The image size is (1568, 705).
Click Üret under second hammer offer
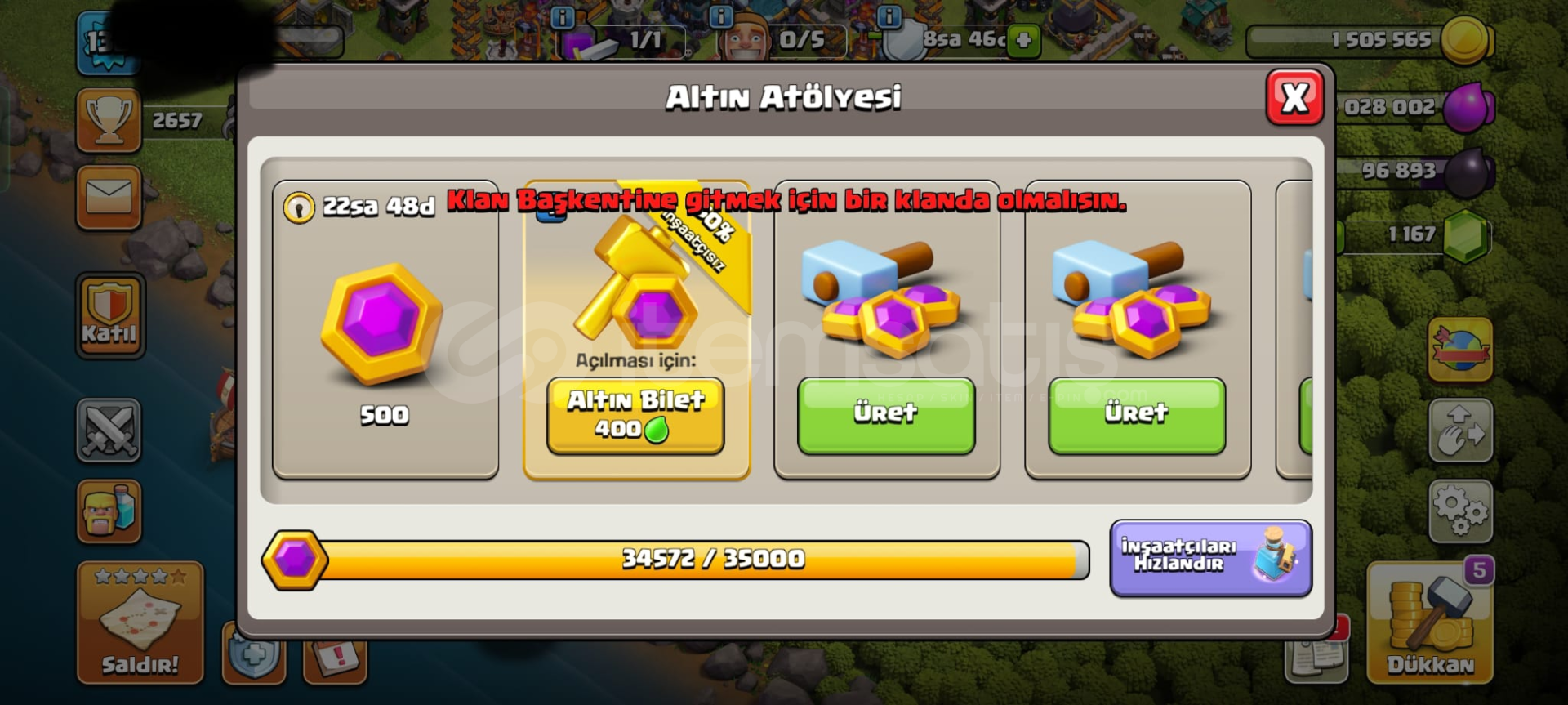[1137, 416]
